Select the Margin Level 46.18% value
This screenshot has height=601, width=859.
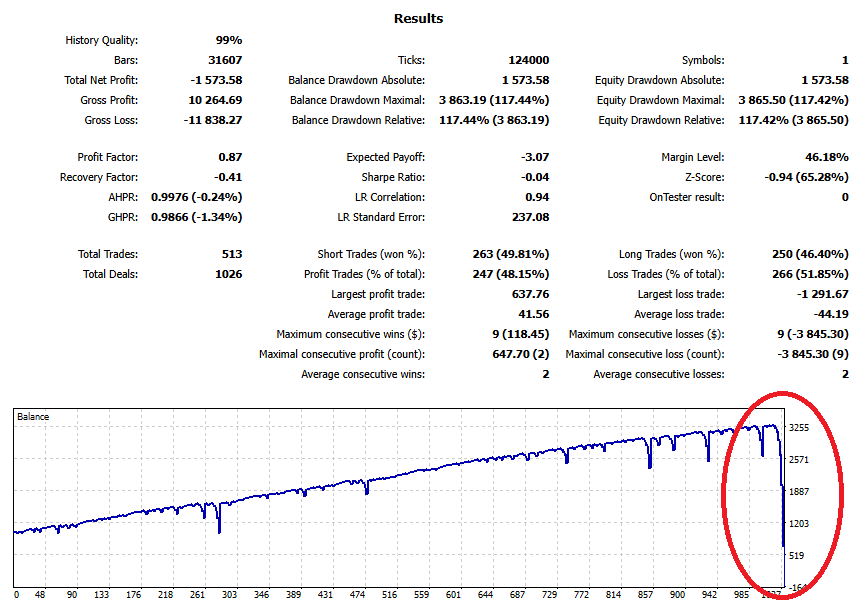(x=824, y=157)
